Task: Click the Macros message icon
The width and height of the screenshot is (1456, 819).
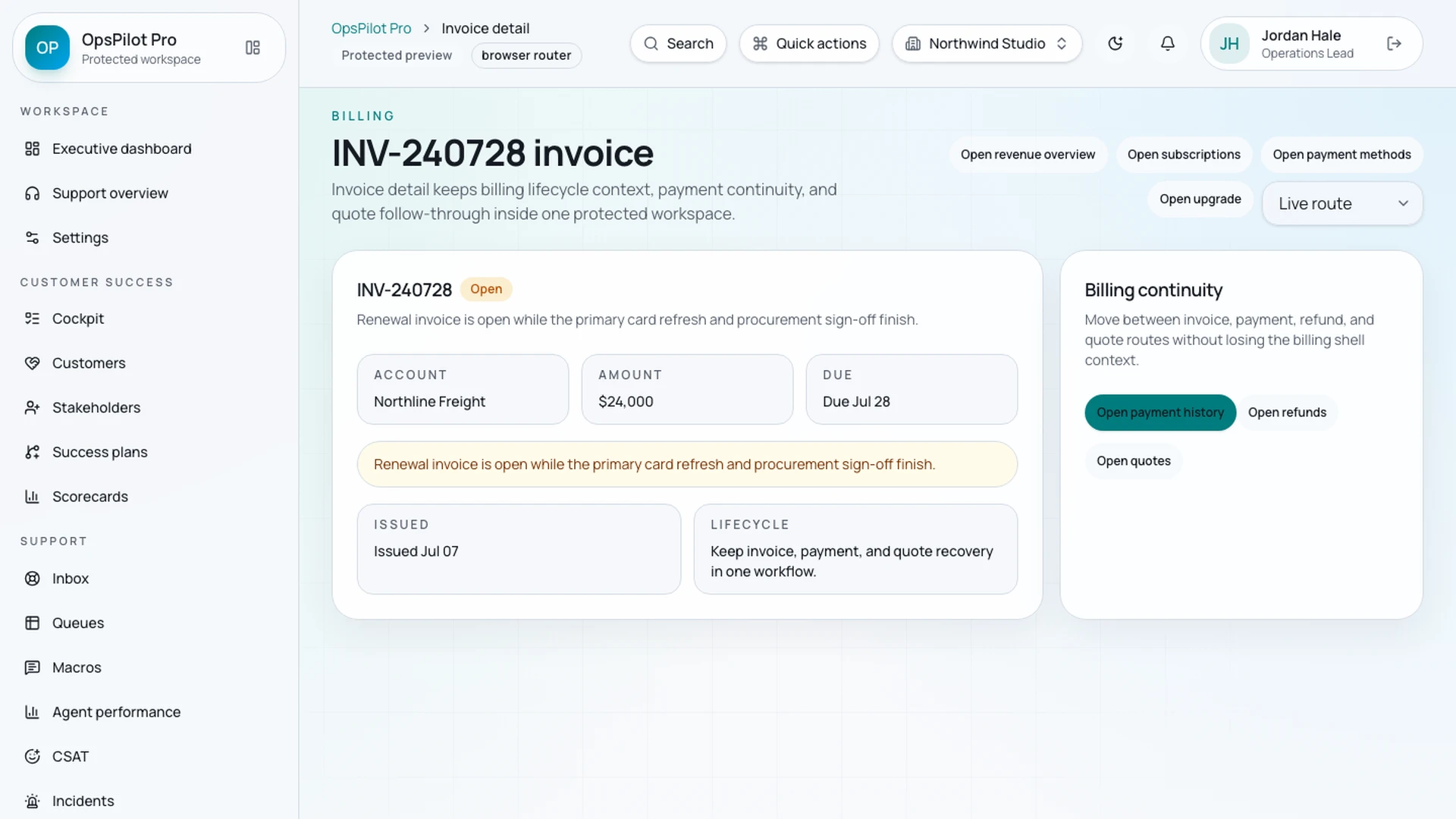Action: 32,667
